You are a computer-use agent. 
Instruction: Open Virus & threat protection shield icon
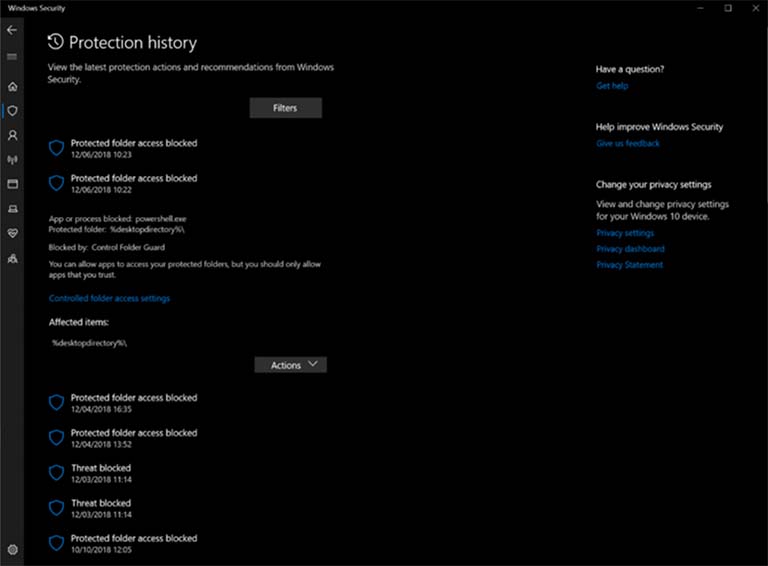pyautogui.click(x=12, y=111)
